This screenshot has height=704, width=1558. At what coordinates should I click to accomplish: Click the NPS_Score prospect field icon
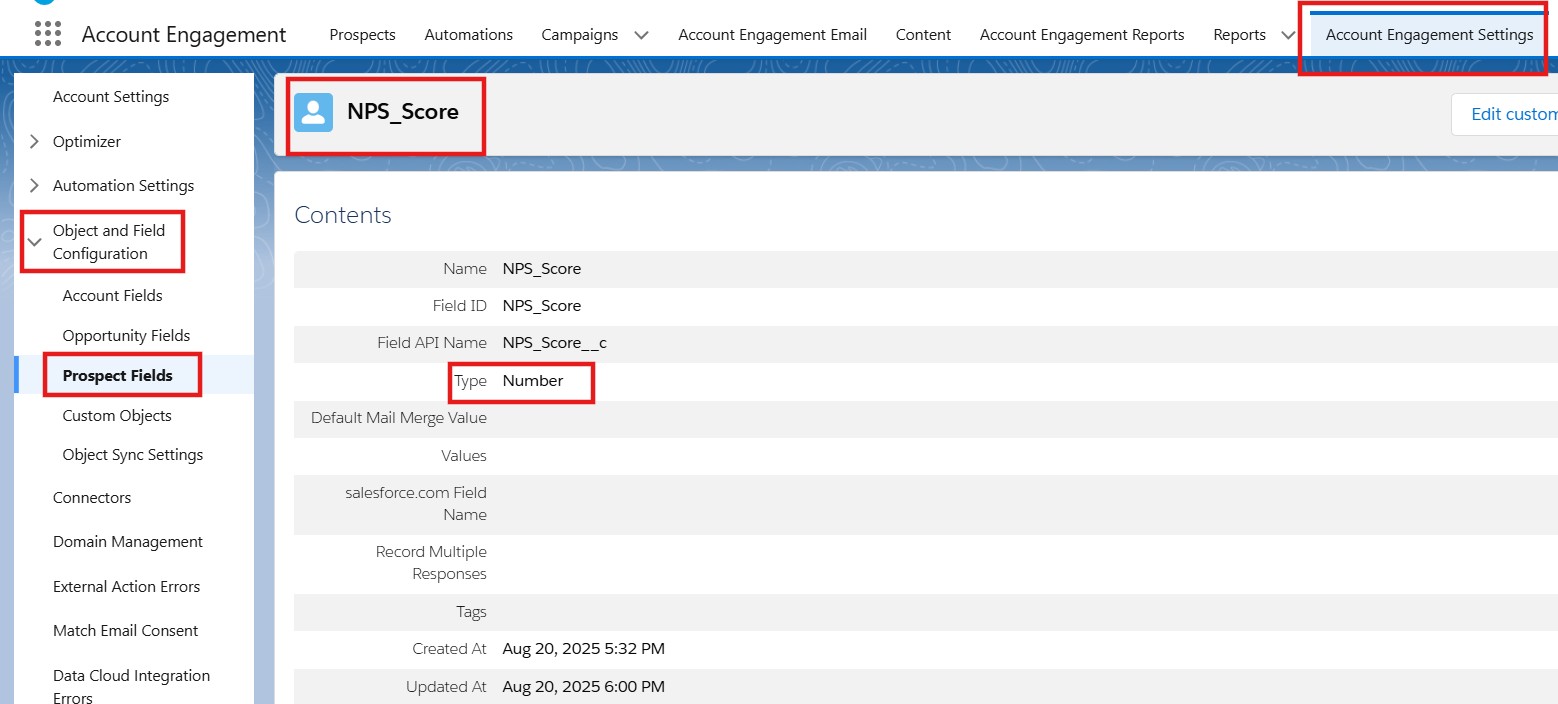pos(313,113)
